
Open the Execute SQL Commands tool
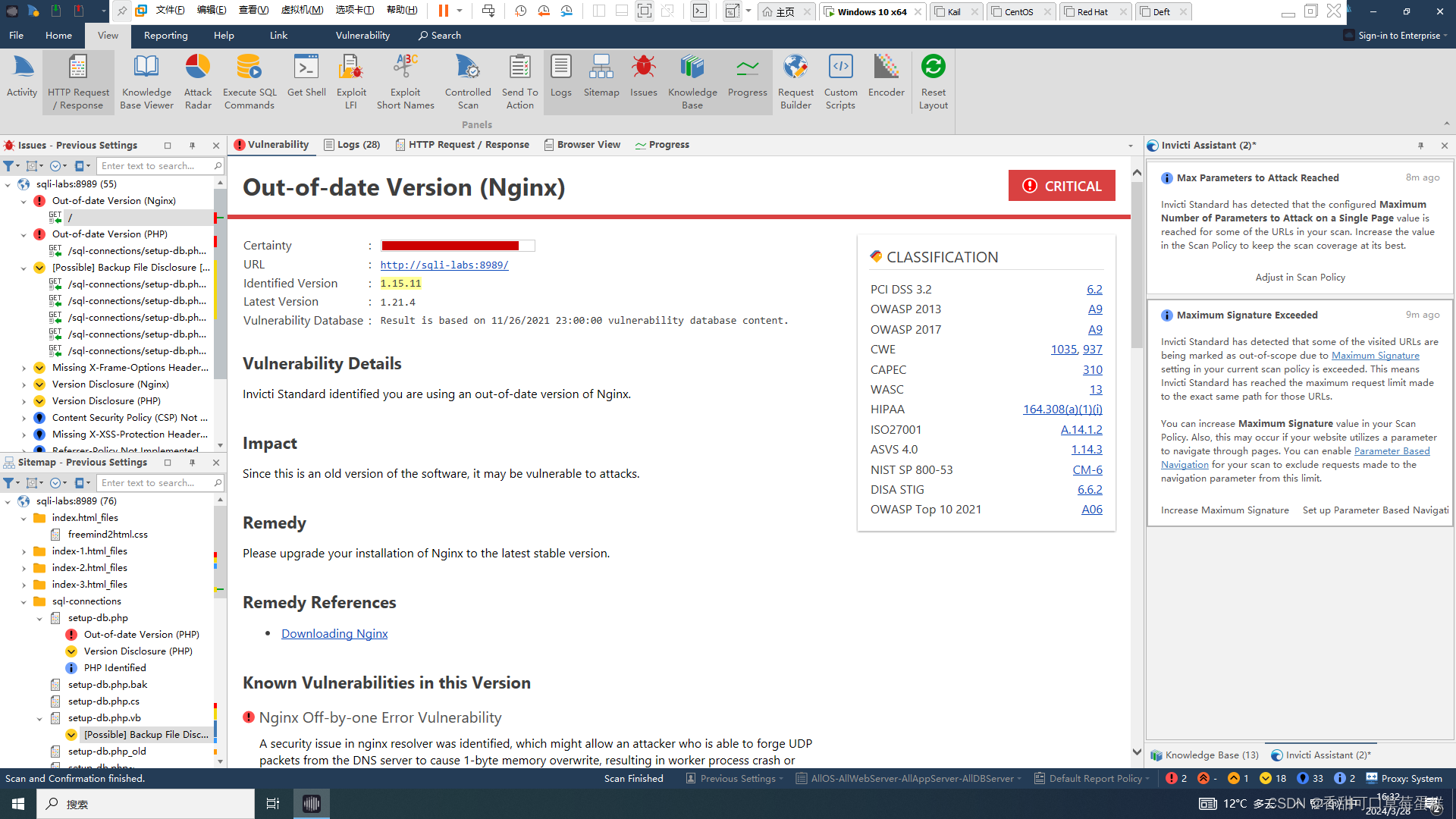tap(249, 81)
